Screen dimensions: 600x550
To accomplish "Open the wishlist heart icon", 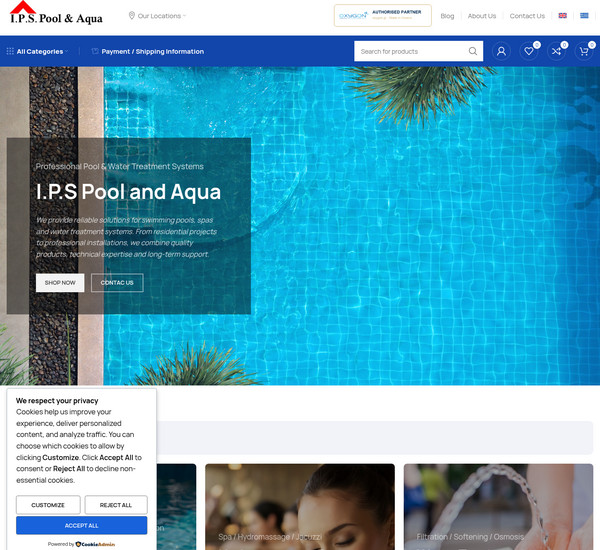I will coord(529,51).
